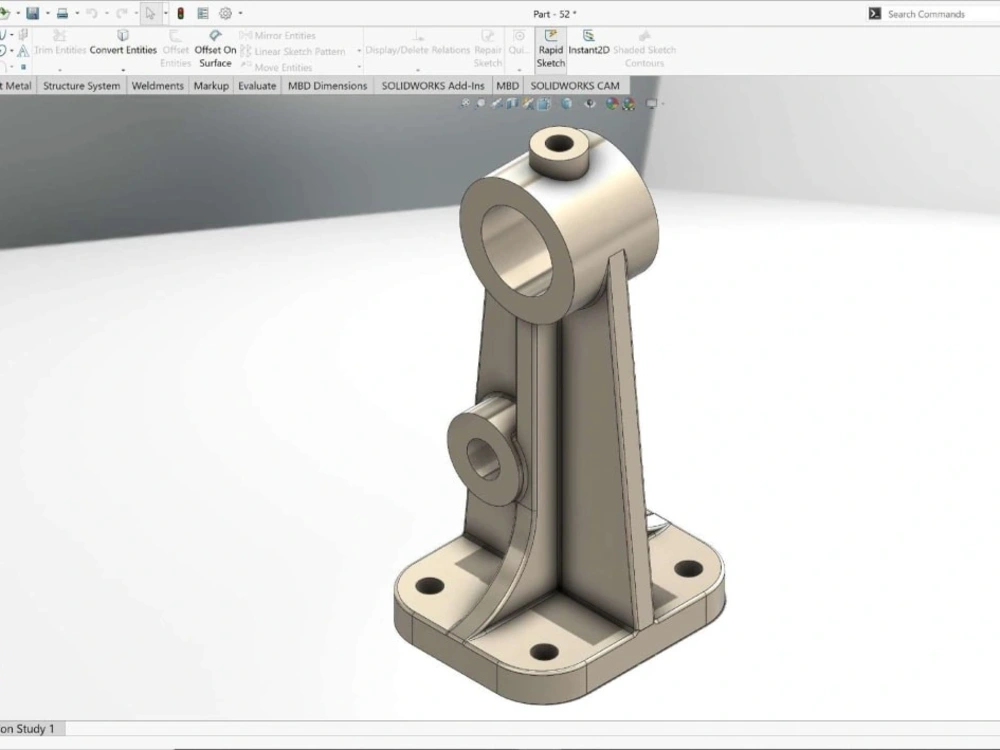Screen dimensions: 1000x750
Task: Click the Rebuild traffic light icon
Action: pos(180,13)
